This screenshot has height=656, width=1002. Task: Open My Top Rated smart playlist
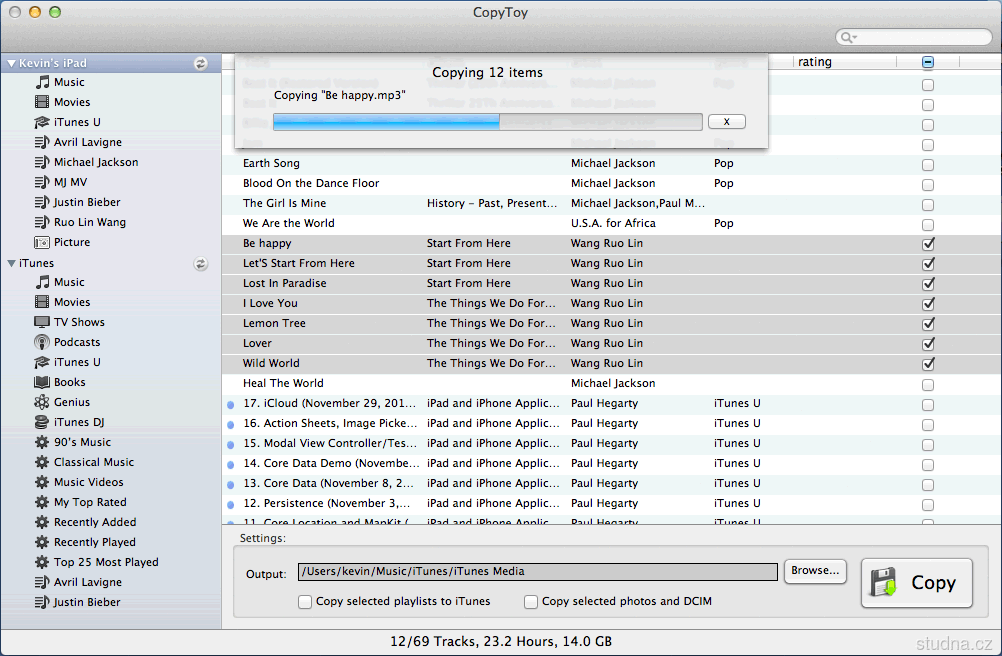click(x=90, y=502)
